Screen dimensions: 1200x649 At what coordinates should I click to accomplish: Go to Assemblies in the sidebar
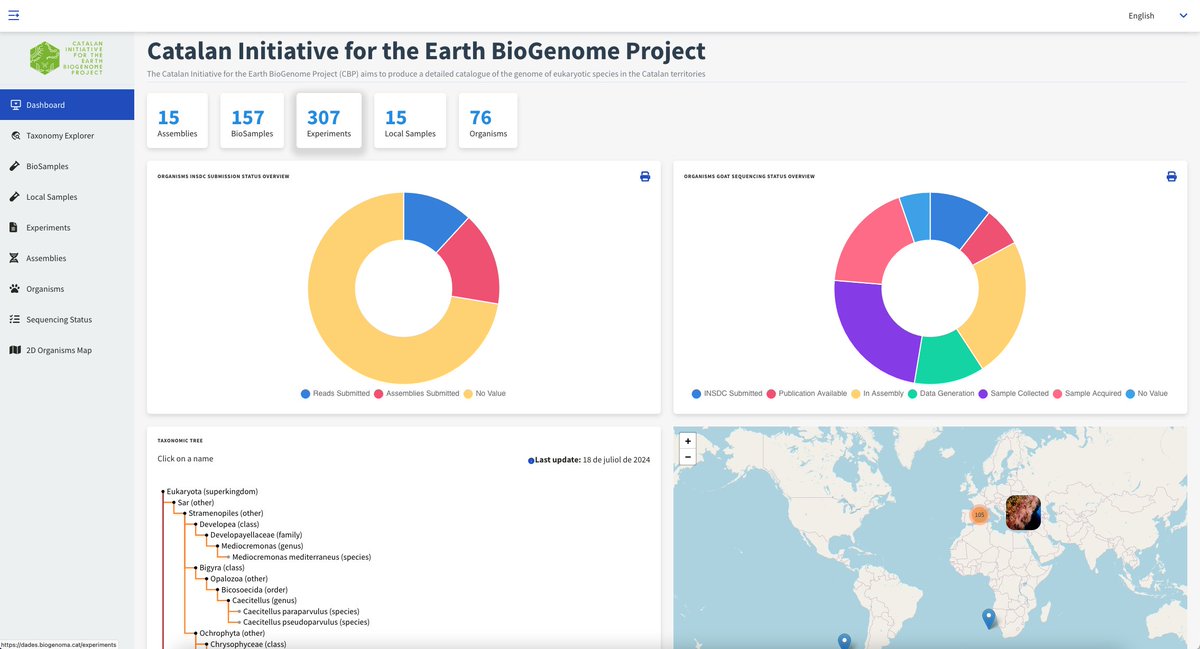pyautogui.click(x=67, y=258)
